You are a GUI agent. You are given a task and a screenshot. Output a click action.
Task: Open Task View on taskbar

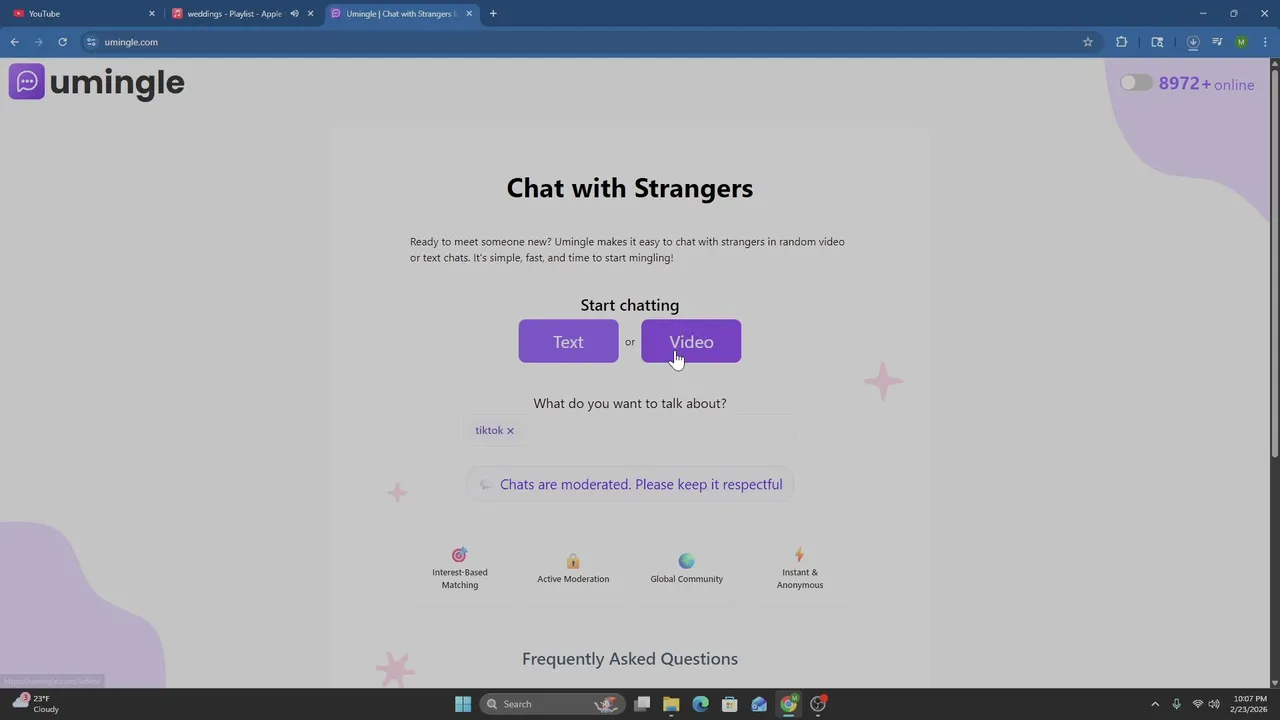(642, 704)
